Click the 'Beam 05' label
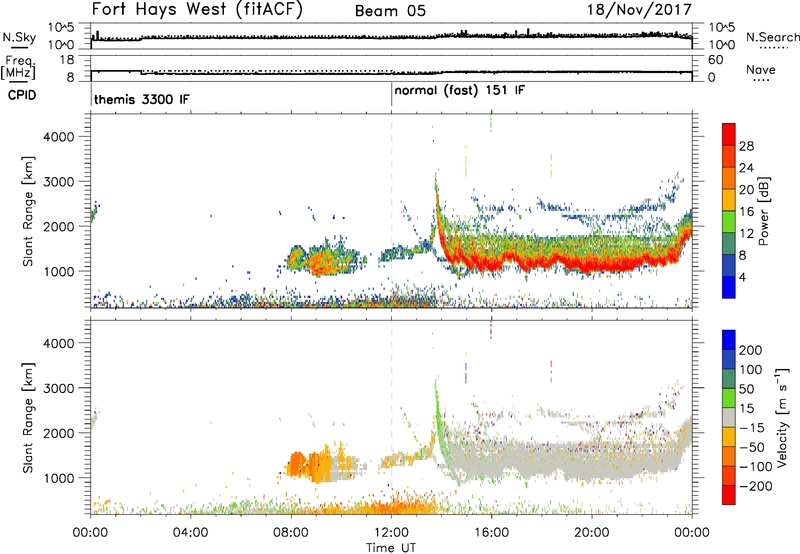The image size is (800, 554). pos(390,11)
